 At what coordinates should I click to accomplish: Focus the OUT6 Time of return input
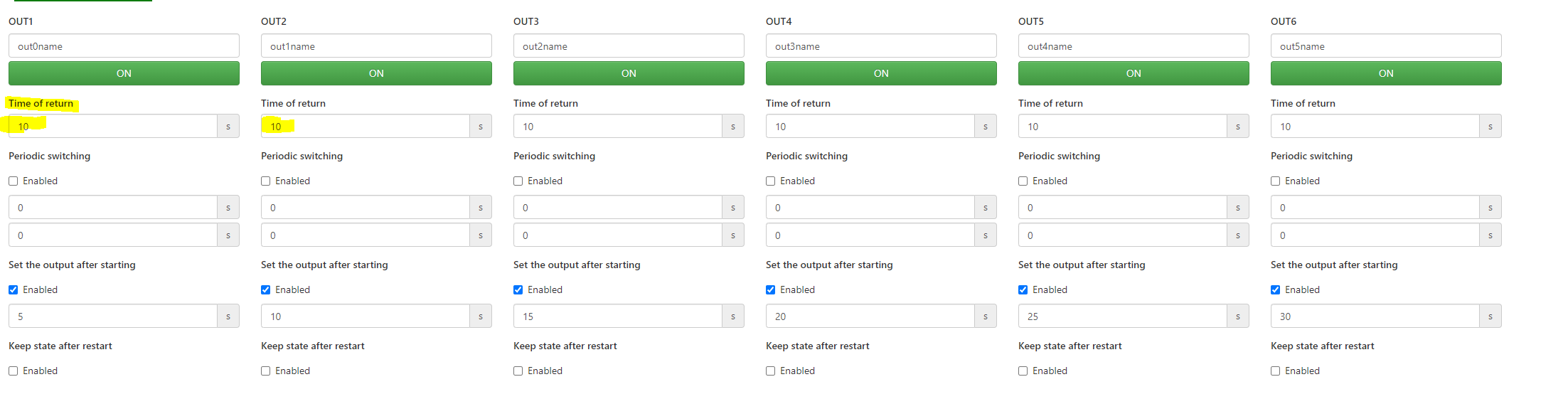click(x=1375, y=127)
